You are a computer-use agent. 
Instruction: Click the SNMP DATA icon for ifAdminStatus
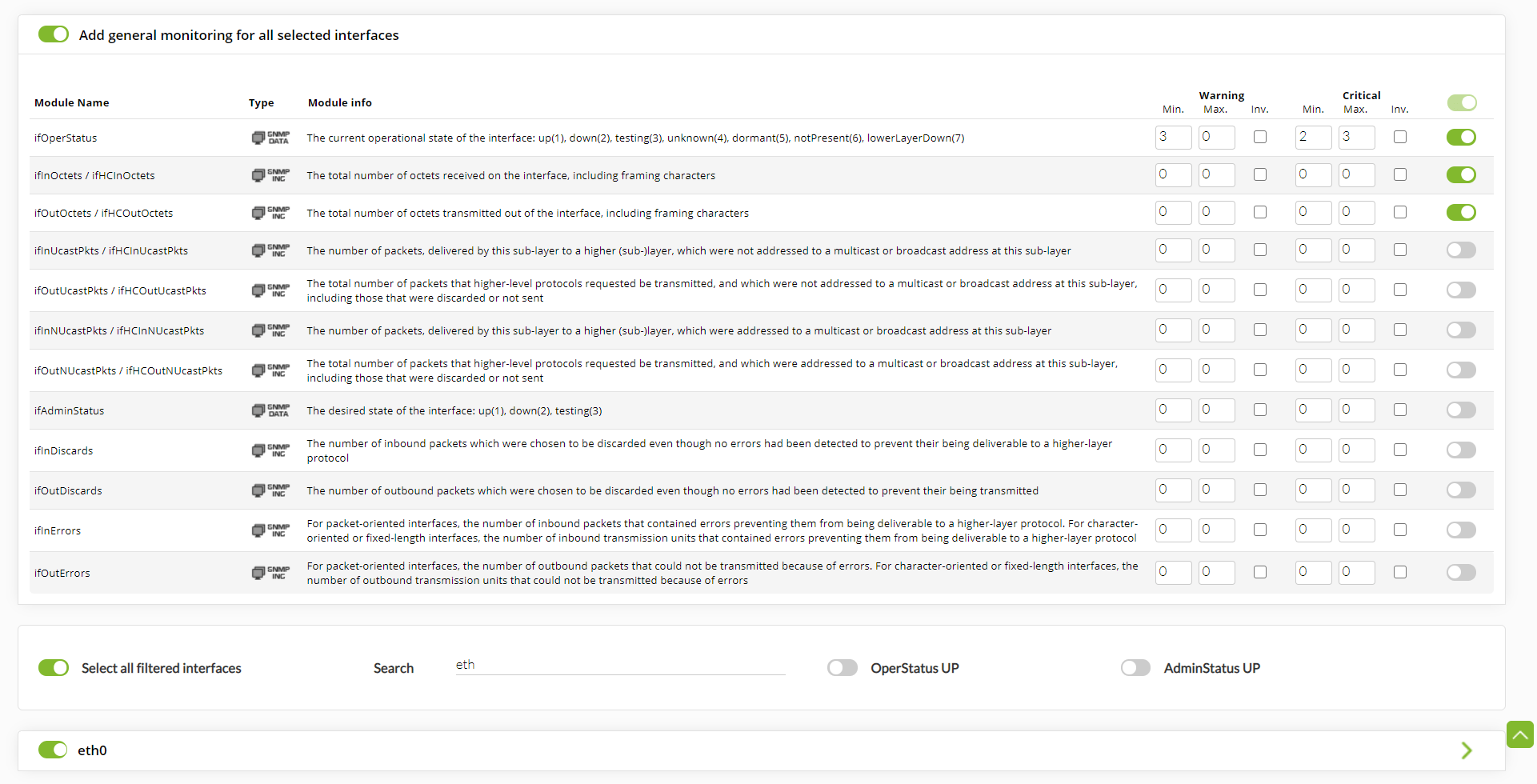270,410
